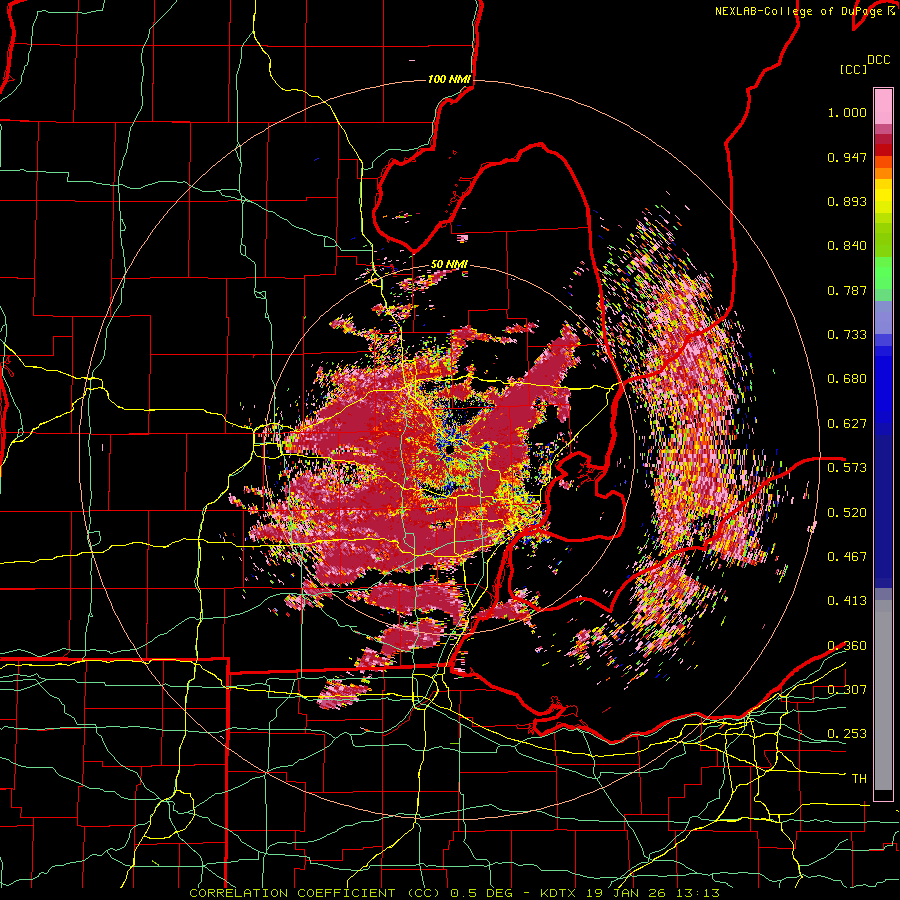This screenshot has height=900, width=900.
Task: Select the 0.413 scale label
Action: point(847,601)
